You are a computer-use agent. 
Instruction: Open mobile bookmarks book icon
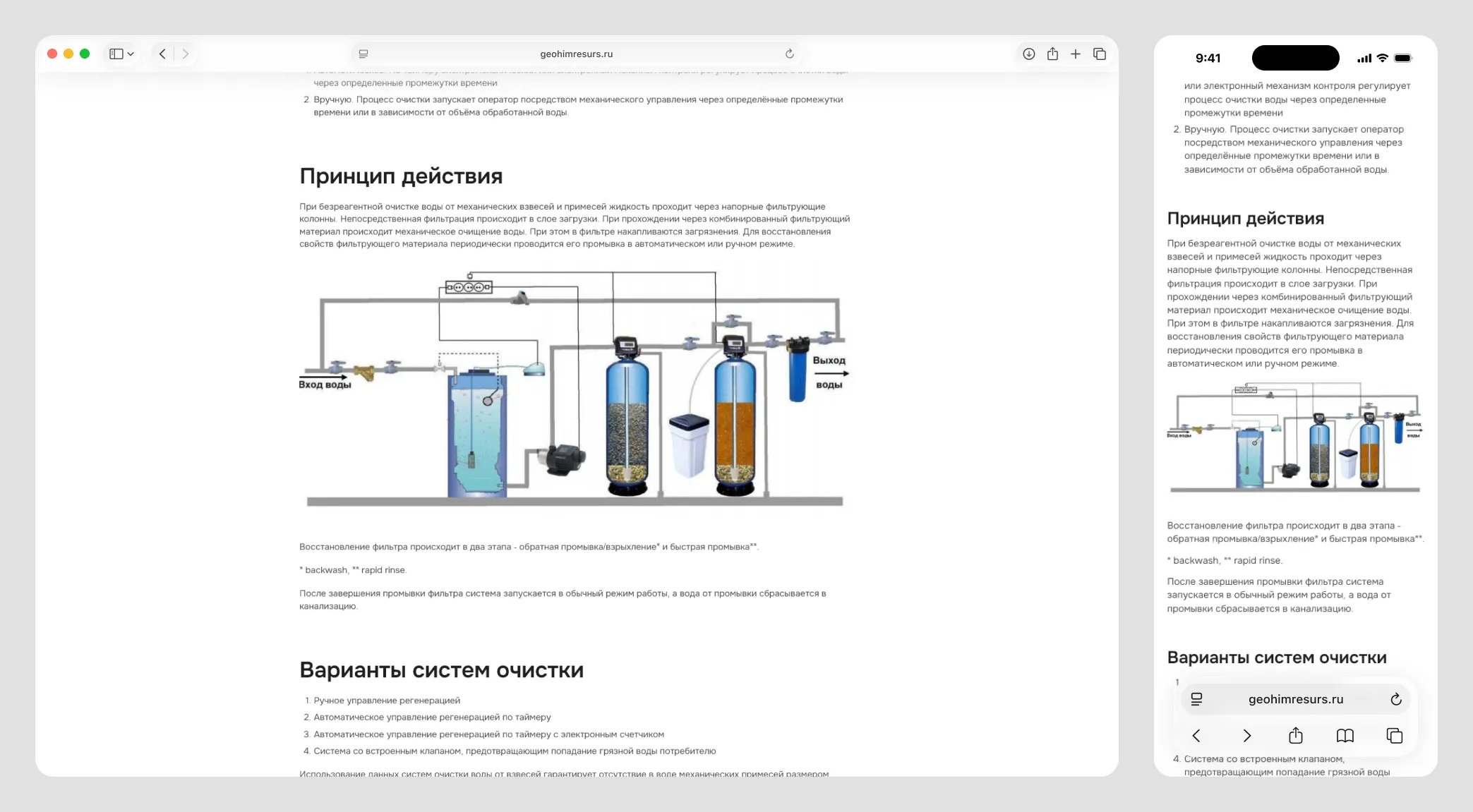click(x=1345, y=736)
